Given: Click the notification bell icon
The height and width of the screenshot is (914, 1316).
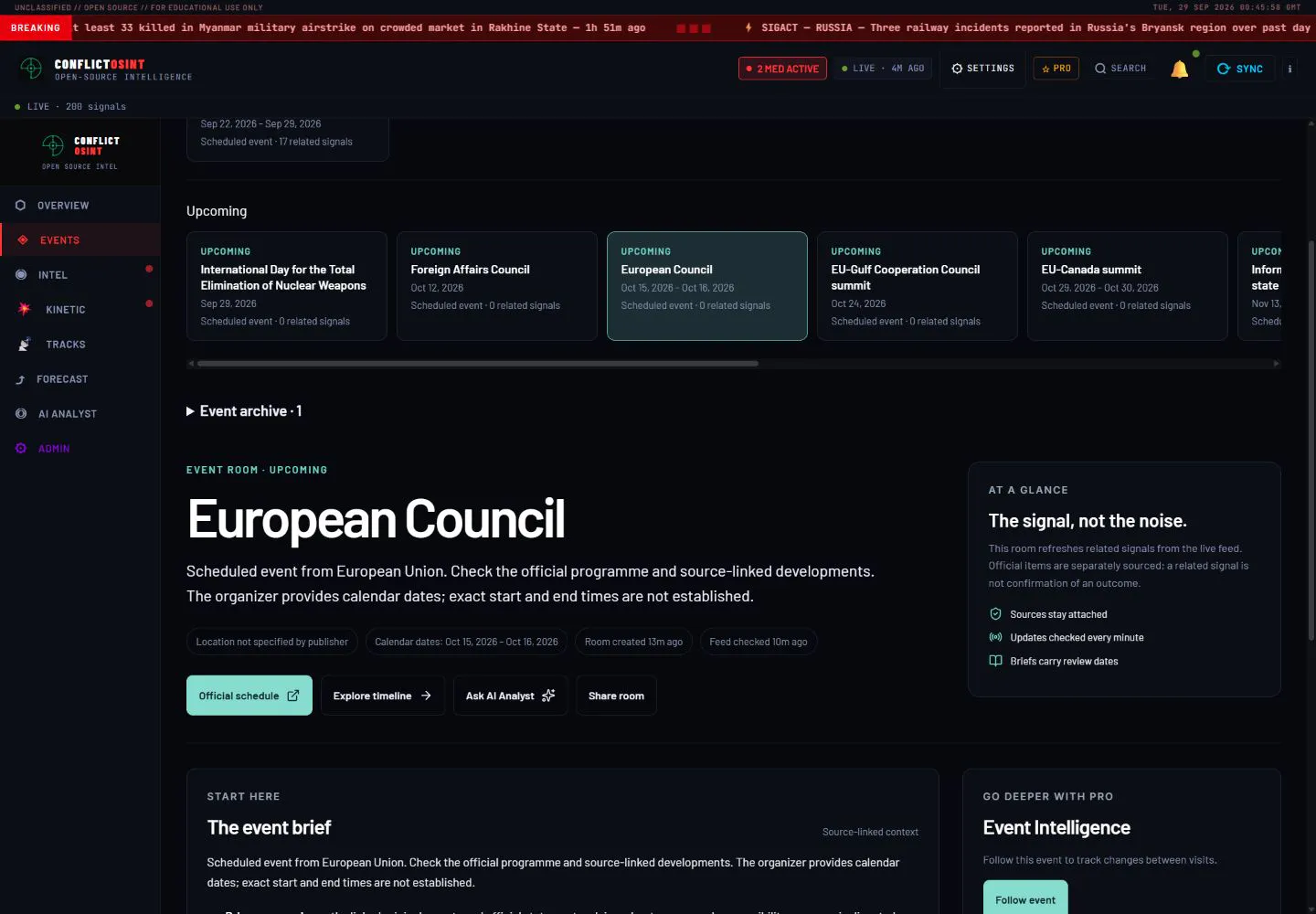Looking at the screenshot, I should tap(1180, 69).
